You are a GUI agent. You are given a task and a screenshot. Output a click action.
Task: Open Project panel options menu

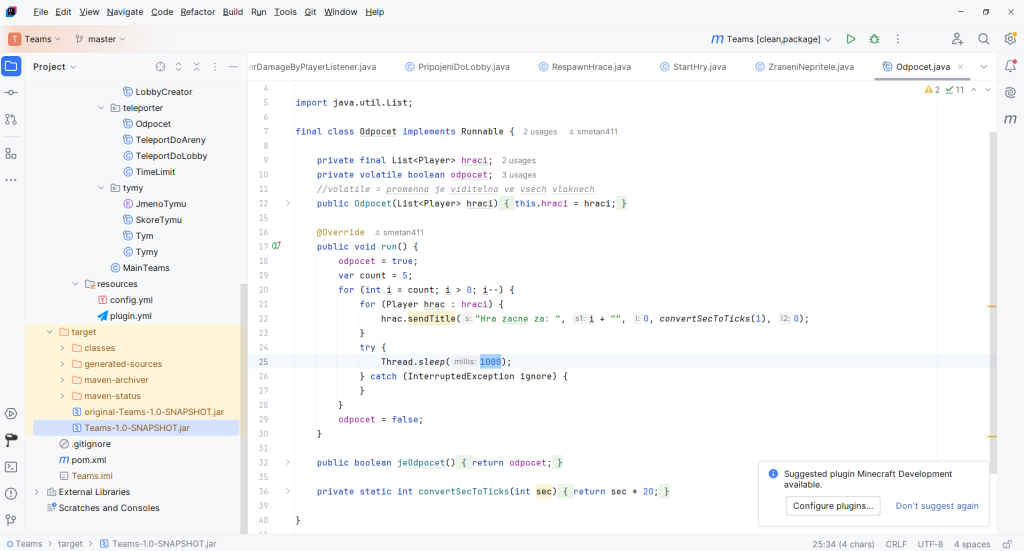click(215, 67)
